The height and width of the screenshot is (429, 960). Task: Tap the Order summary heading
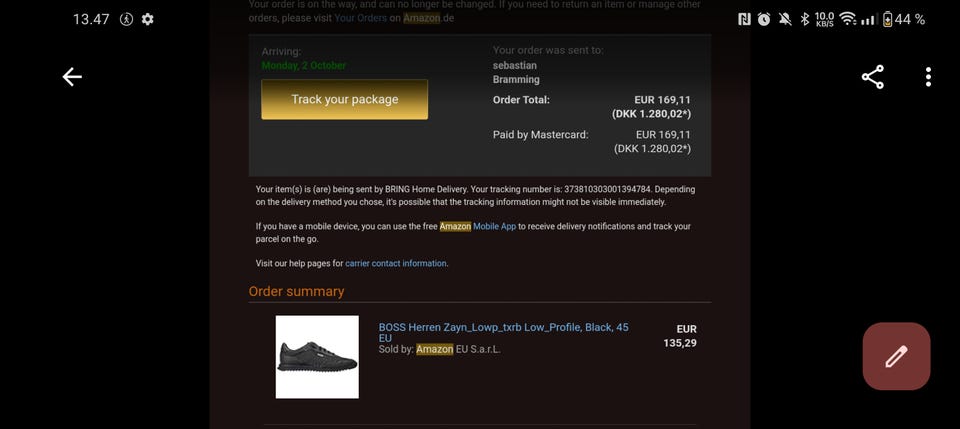click(296, 292)
